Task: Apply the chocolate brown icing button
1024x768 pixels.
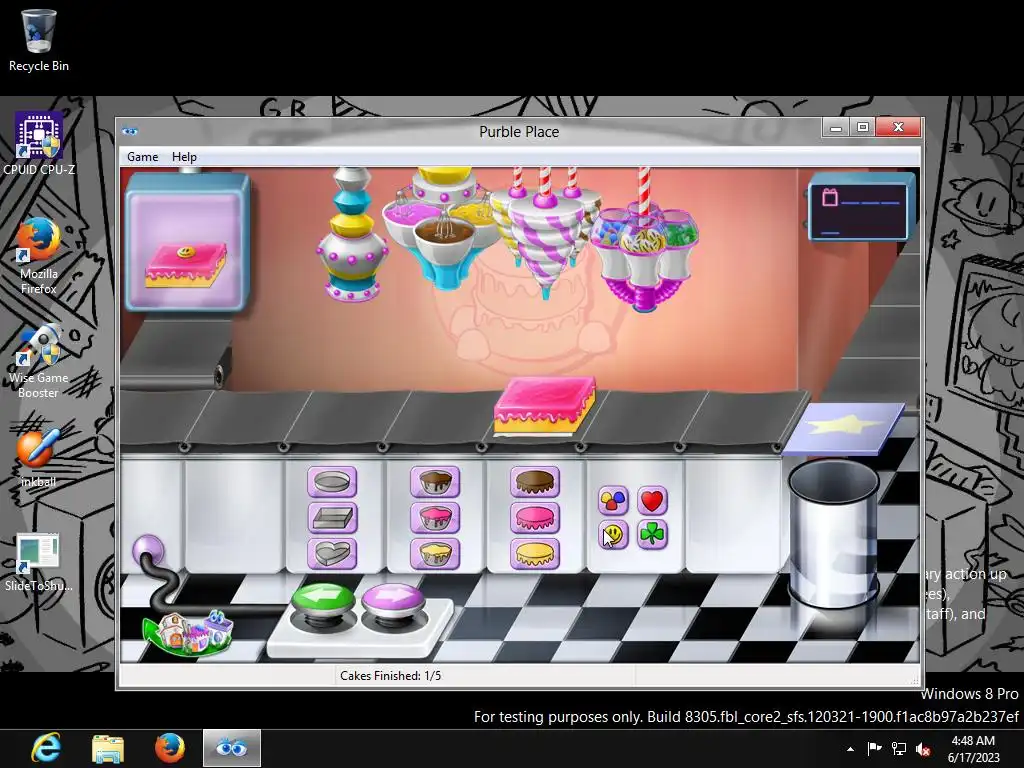Action: click(x=535, y=482)
